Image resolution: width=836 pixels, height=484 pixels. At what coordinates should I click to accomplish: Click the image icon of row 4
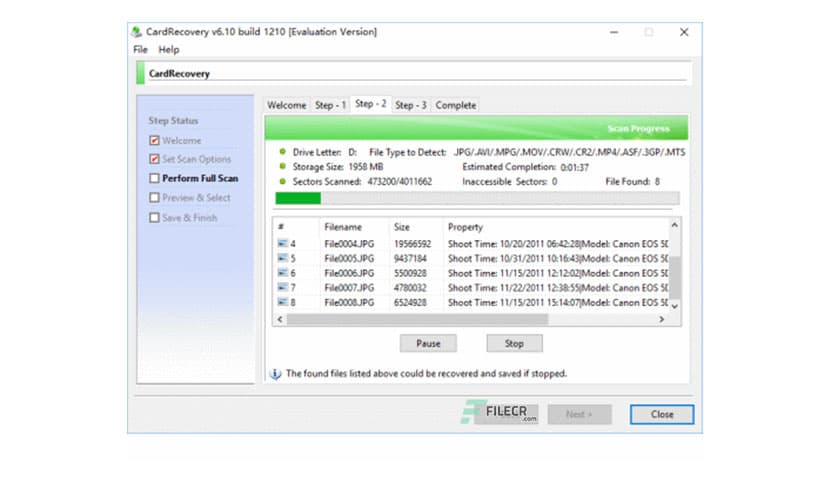coord(282,243)
